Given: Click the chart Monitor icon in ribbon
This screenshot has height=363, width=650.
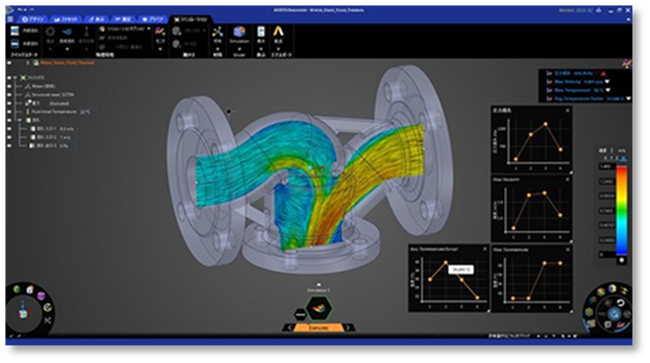Looking at the screenshot, I should pos(160,31).
